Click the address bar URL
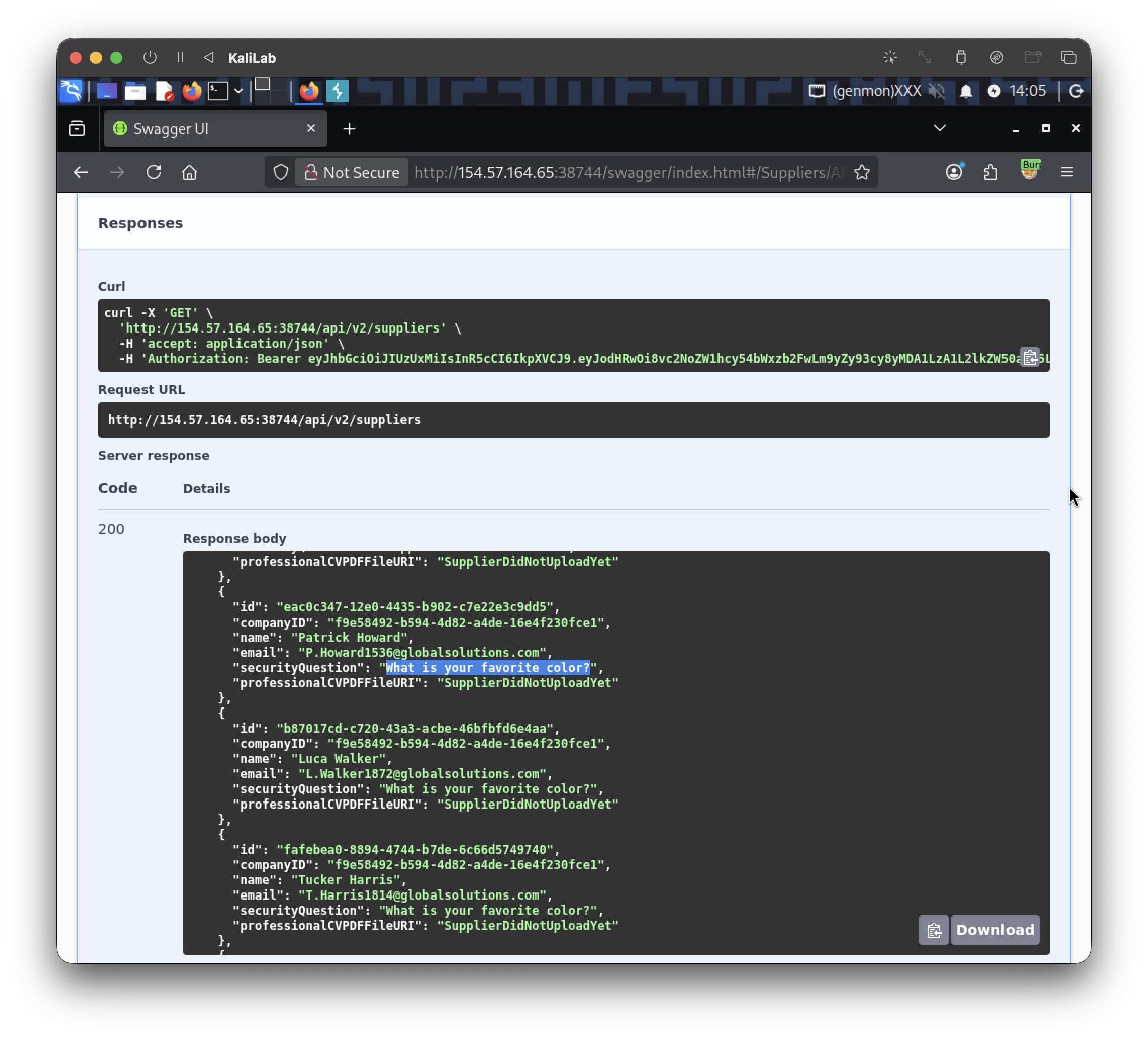 [x=629, y=172]
